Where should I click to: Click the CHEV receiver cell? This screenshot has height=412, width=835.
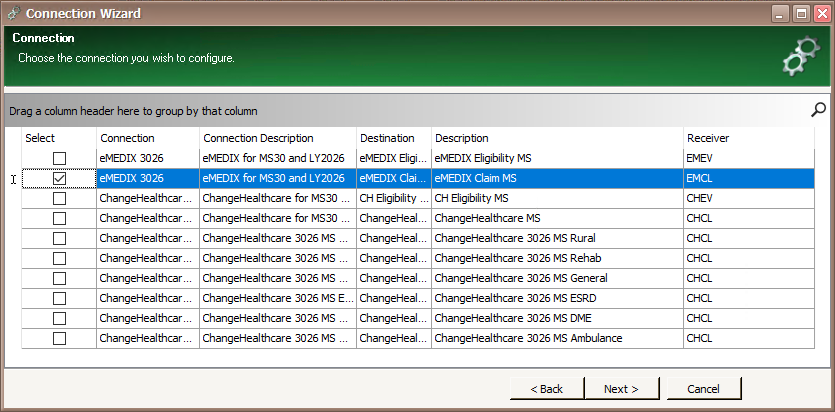point(749,199)
